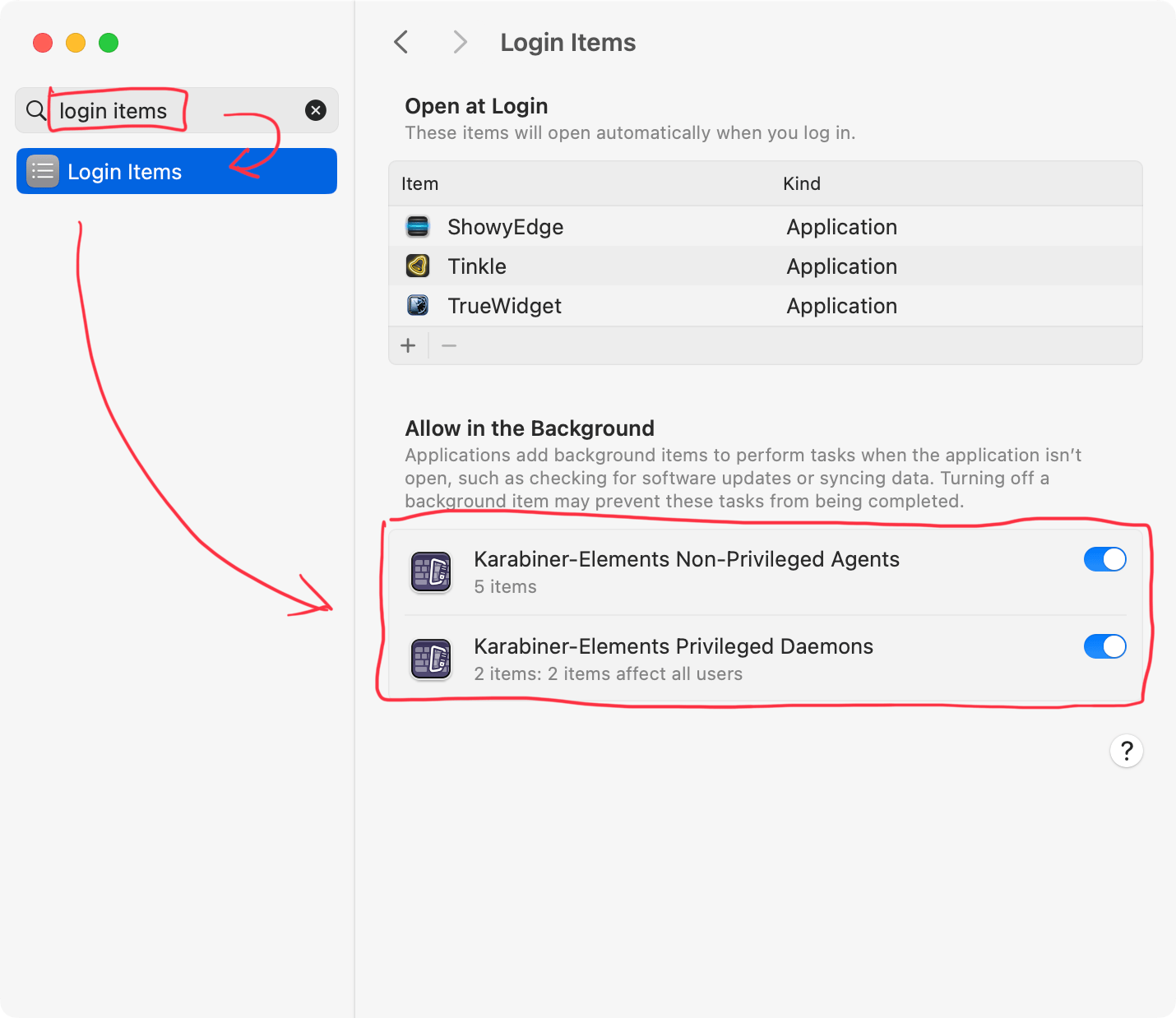The image size is (1176, 1018).
Task: Go forward with the right chevron
Action: [460, 42]
